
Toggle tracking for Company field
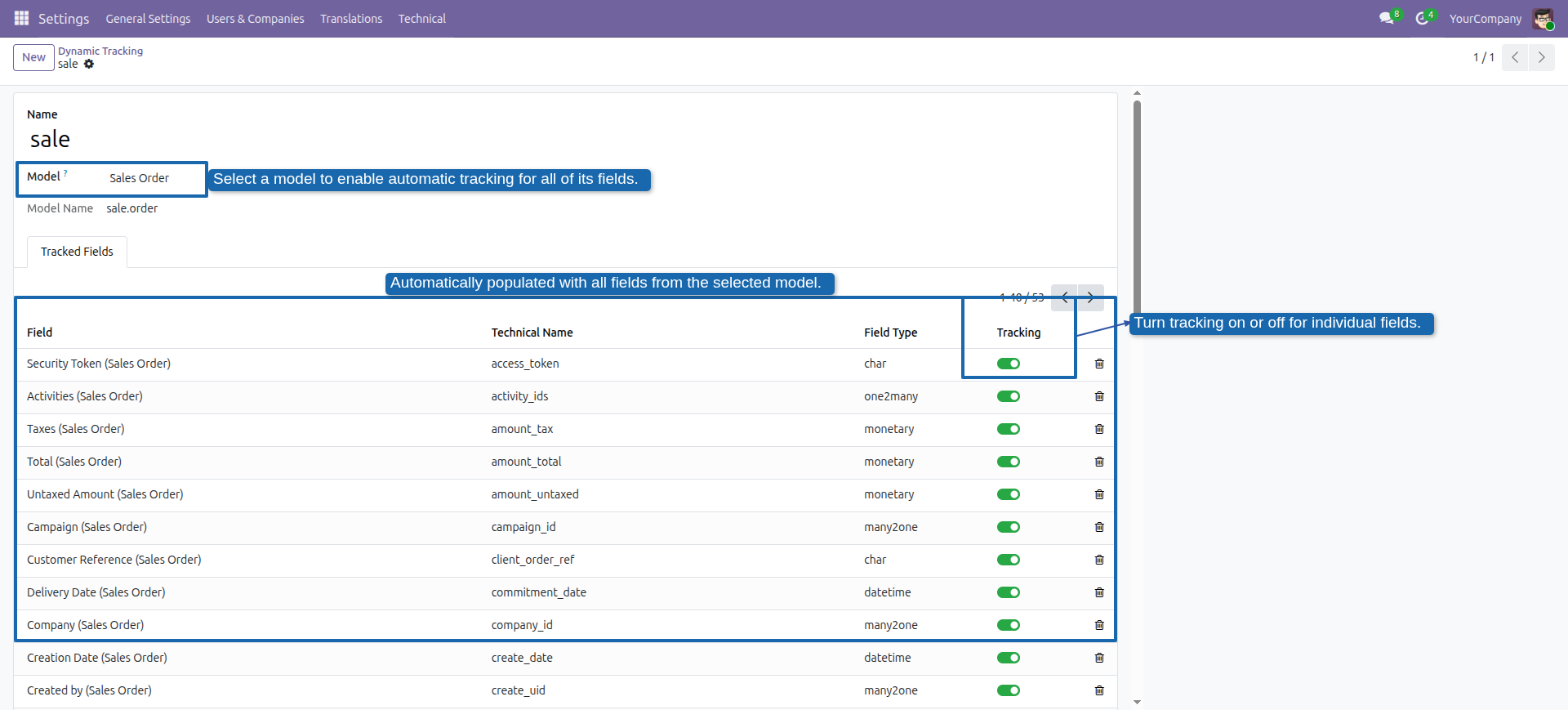click(x=1009, y=625)
